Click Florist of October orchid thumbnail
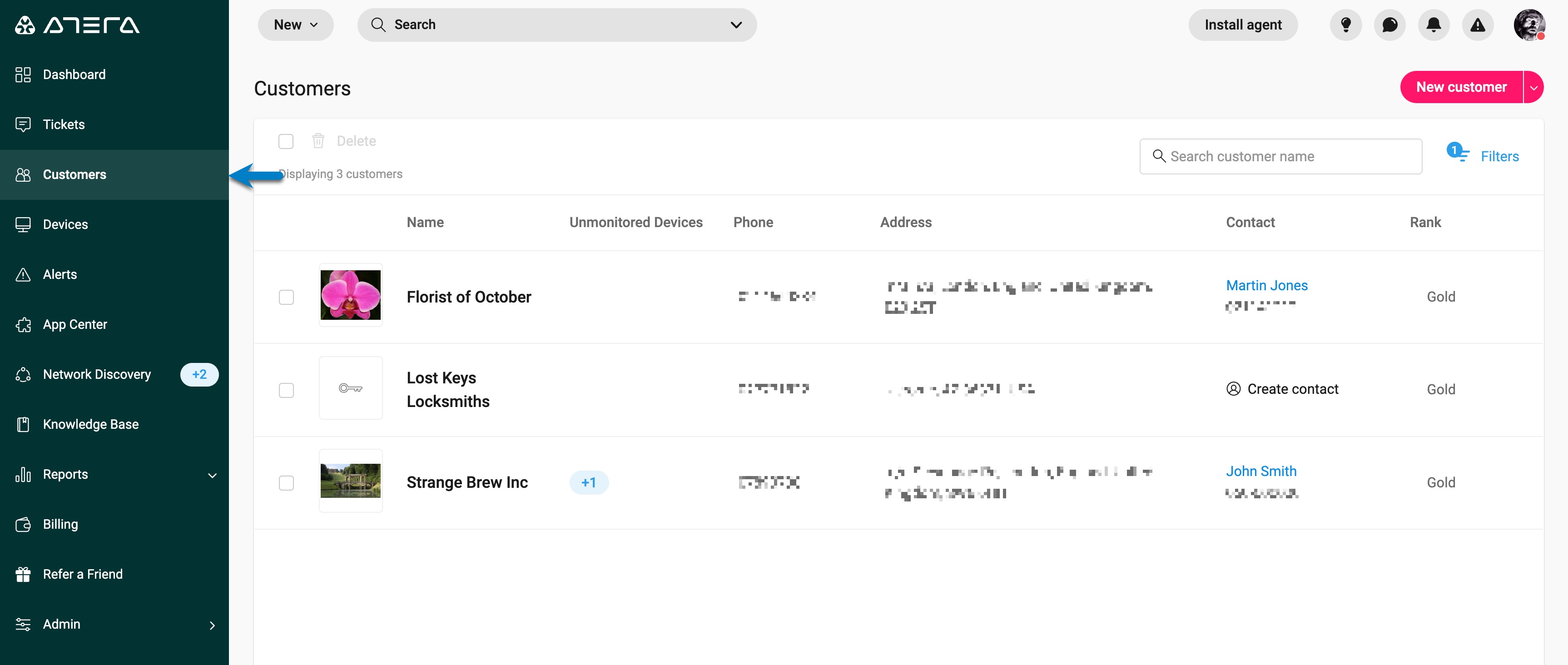Image resolution: width=1568 pixels, height=665 pixels. pos(351,295)
